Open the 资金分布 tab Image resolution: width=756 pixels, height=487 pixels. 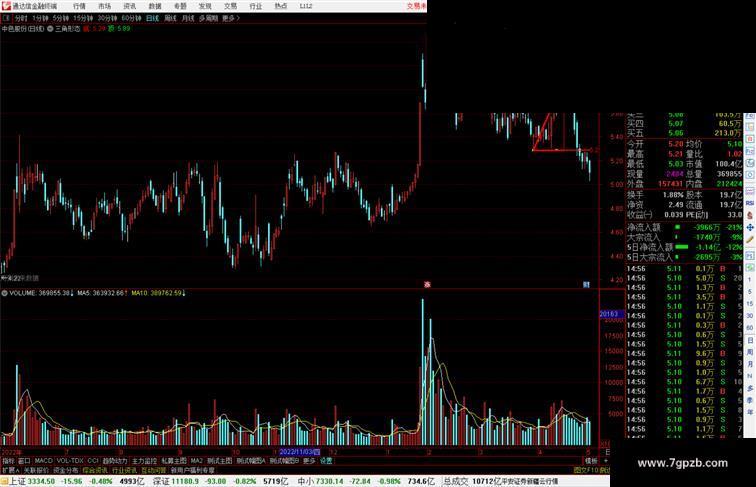[65, 470]
